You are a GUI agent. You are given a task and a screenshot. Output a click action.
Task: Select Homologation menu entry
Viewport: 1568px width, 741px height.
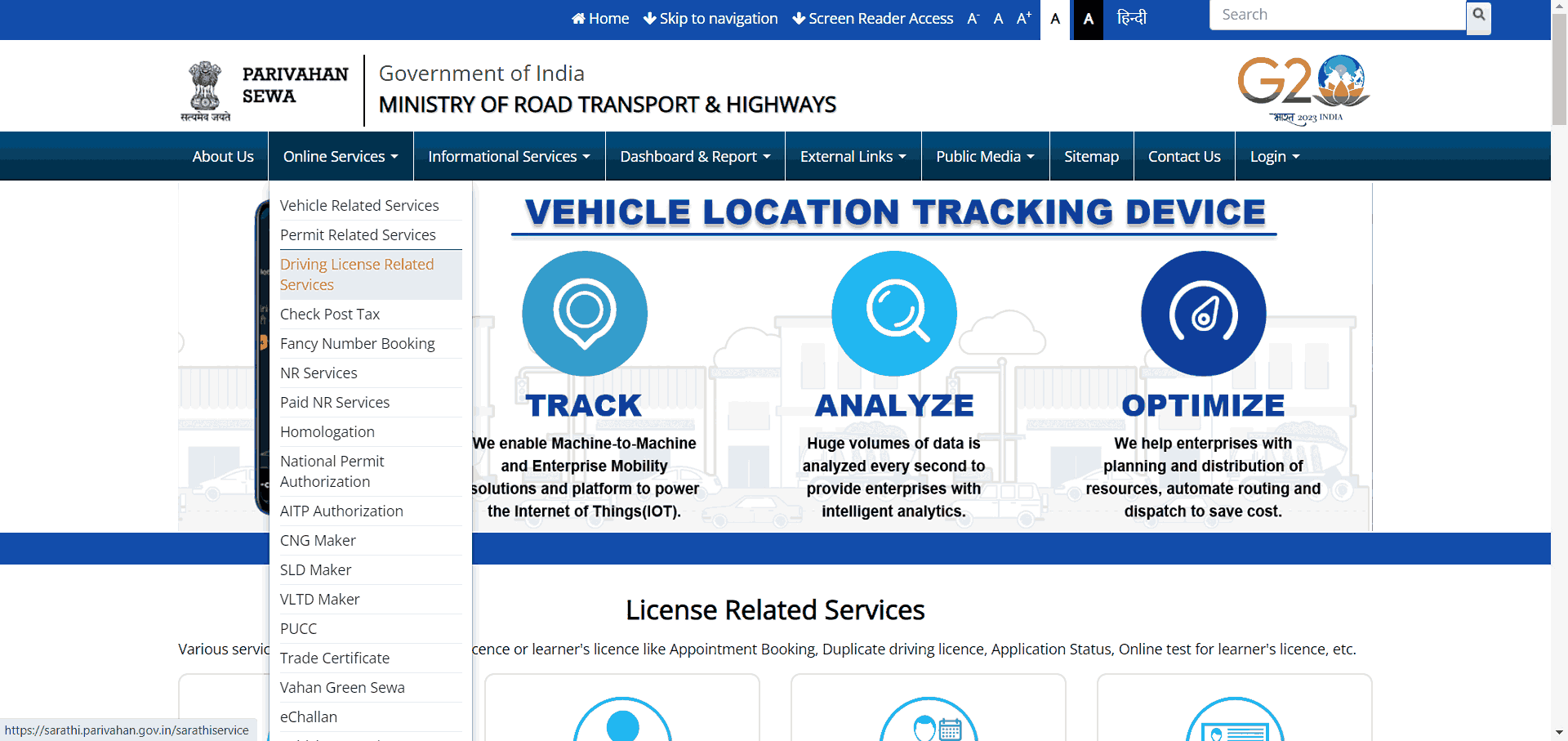[x=371, y=432]
